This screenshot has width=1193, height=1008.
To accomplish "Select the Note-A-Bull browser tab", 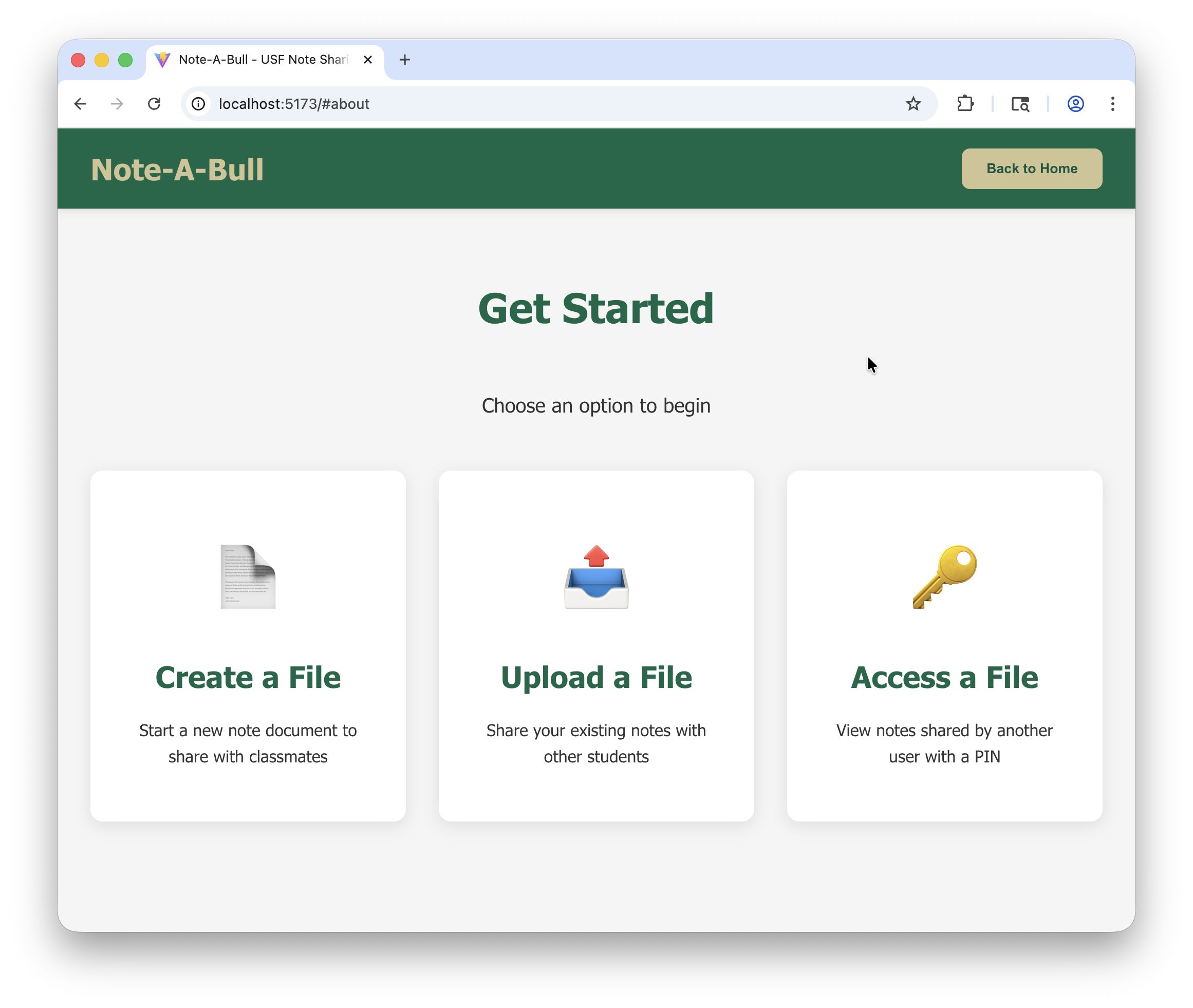I will (x=263, y=60).
